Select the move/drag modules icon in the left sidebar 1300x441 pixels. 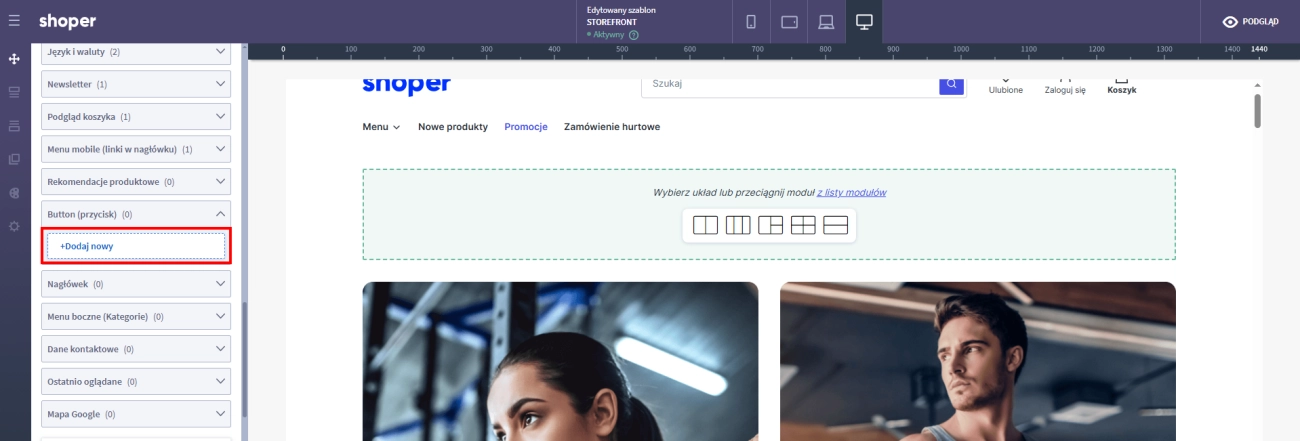(x=14, y=59)
